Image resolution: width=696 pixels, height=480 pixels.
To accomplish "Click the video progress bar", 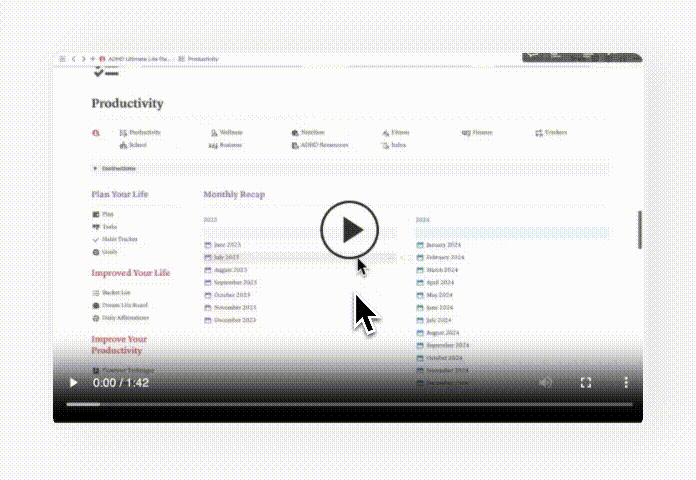I will coord(348,404).
